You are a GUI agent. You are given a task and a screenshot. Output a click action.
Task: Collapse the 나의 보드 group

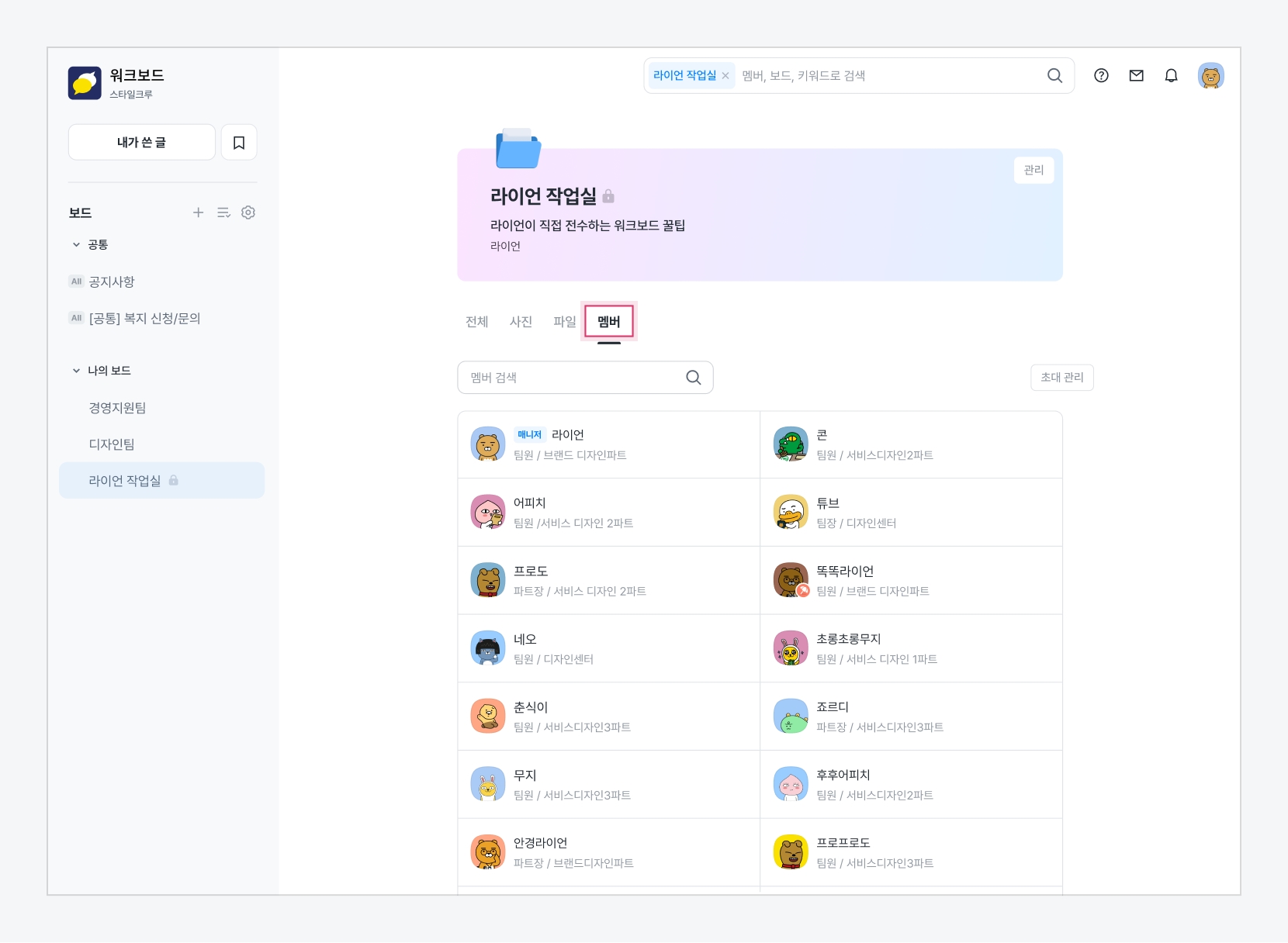pos(76,371)
